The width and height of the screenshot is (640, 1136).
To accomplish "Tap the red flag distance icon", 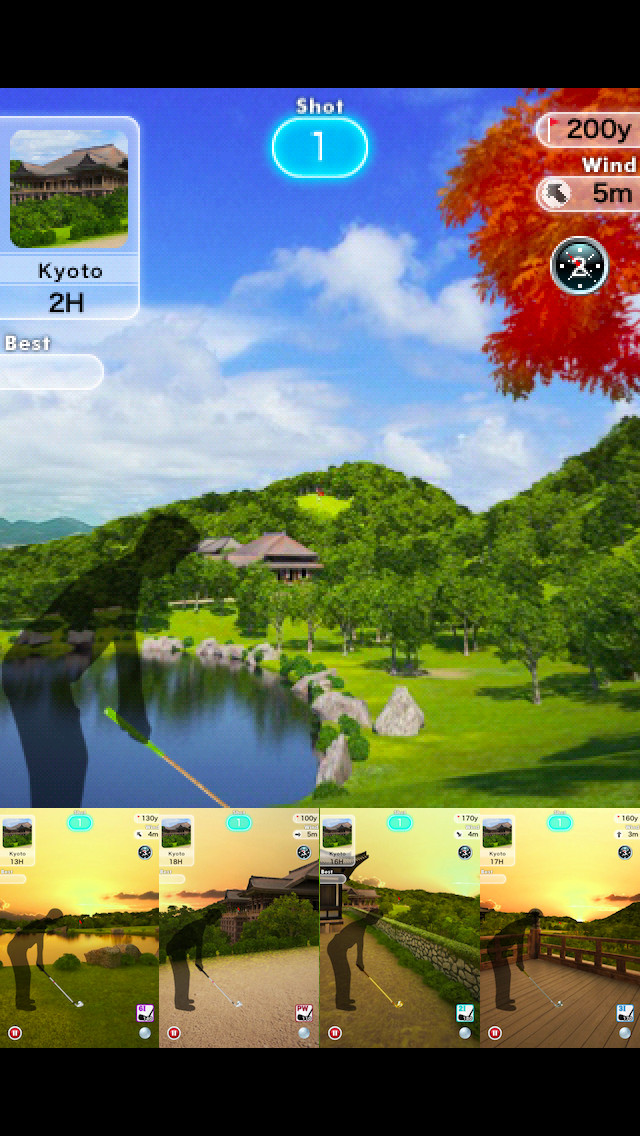I will (551, 129).
